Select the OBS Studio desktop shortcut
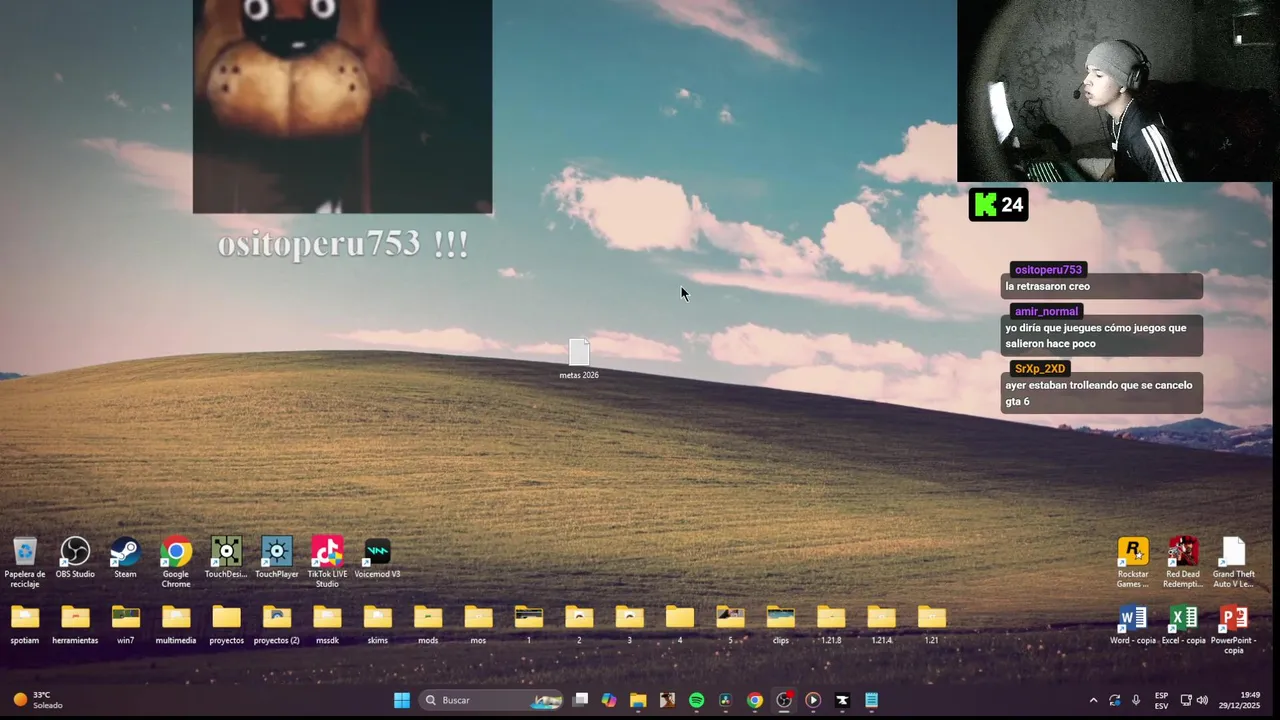 [75, 558]
